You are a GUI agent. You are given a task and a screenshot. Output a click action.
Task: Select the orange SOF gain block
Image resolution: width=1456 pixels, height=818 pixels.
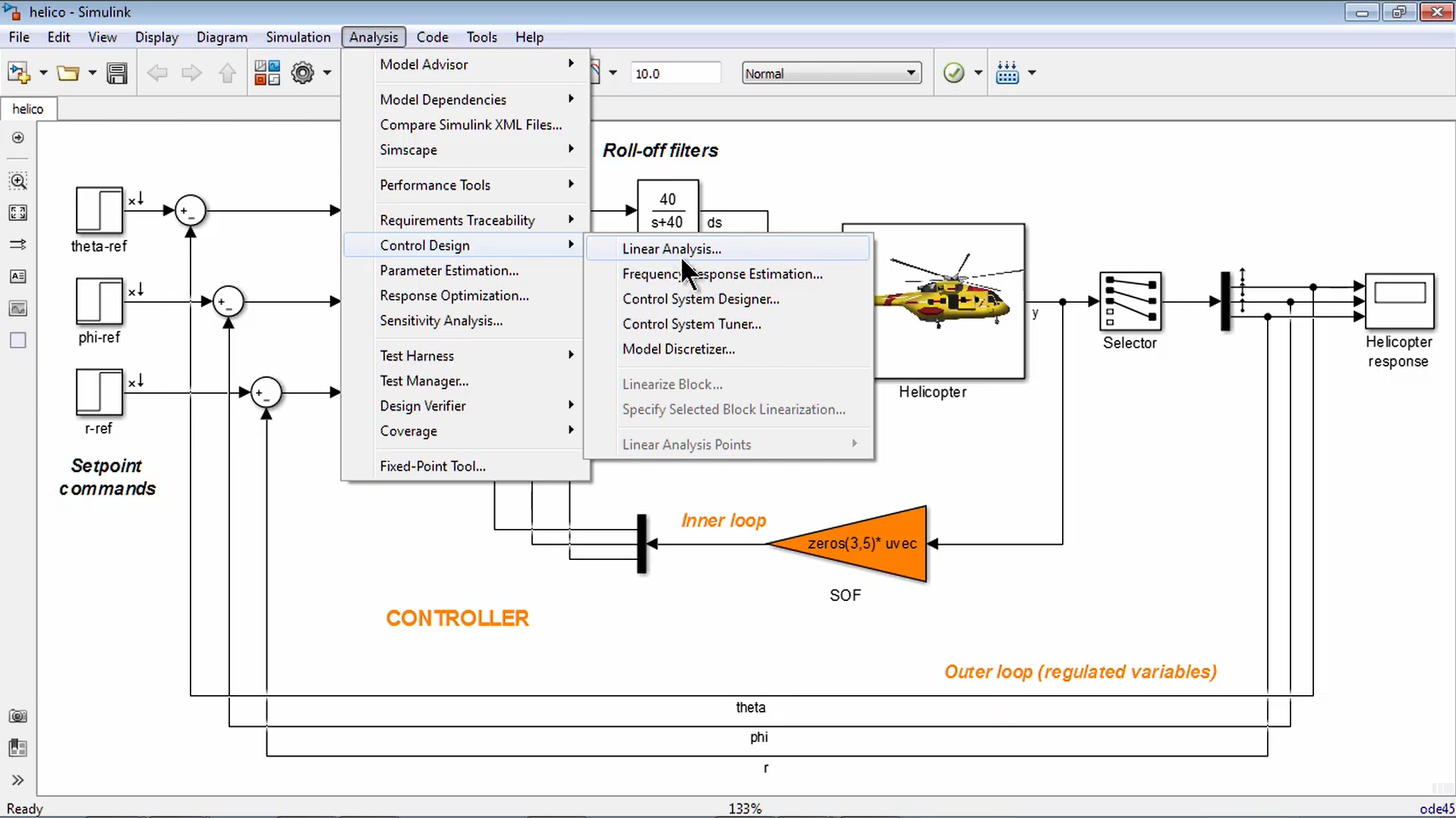click(847, 544)
